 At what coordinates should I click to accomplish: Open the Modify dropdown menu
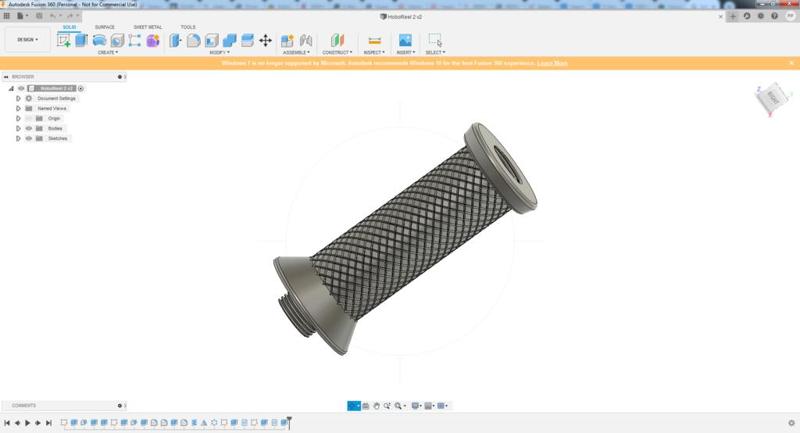coord(219,53)
